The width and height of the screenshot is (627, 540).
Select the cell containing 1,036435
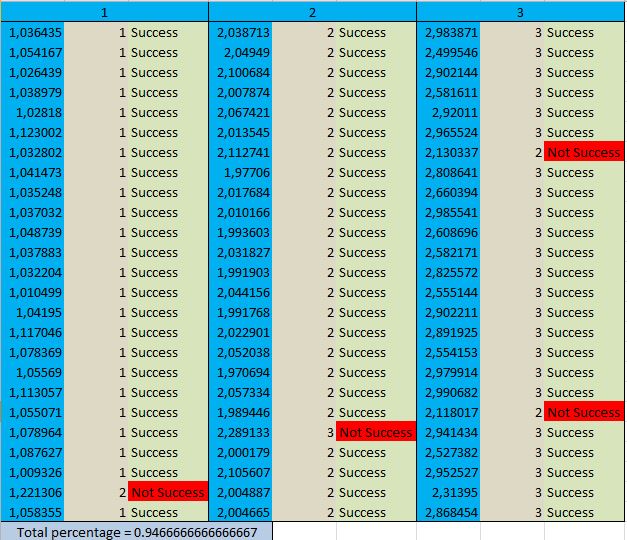coord(35,32)
